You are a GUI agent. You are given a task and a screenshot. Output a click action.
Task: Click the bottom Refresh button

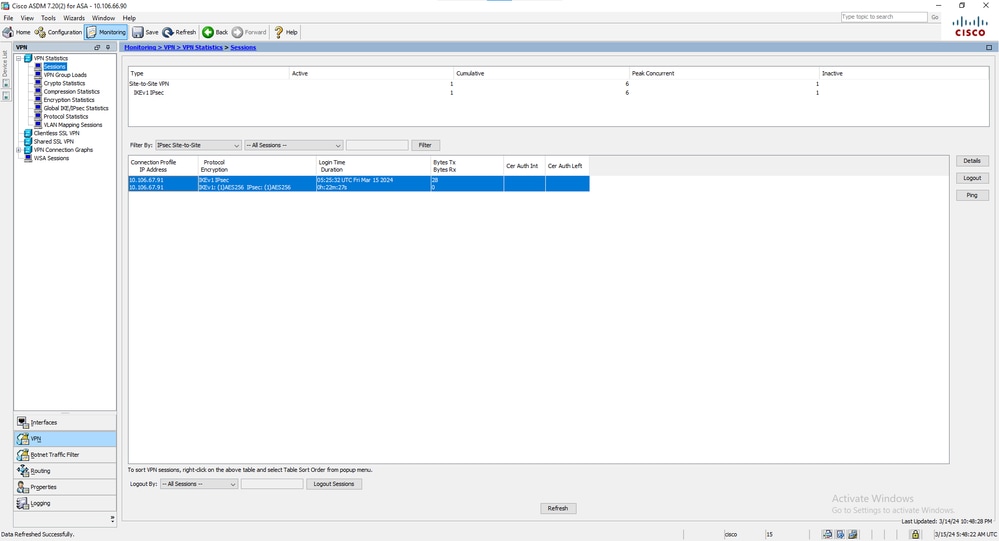pos(558,508)
